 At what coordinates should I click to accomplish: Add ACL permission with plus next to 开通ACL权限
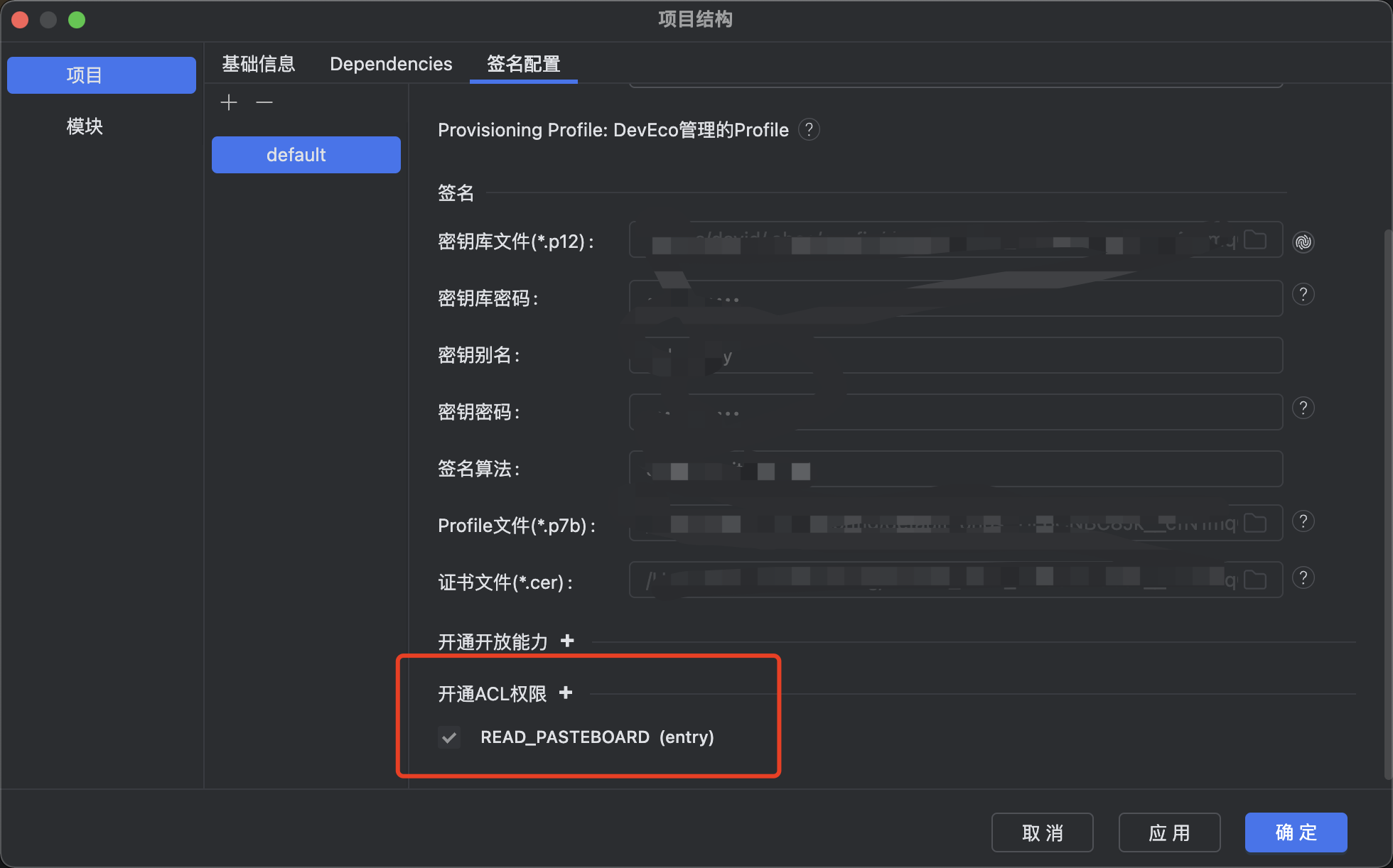pyautogui.click(x=566, y=693)
